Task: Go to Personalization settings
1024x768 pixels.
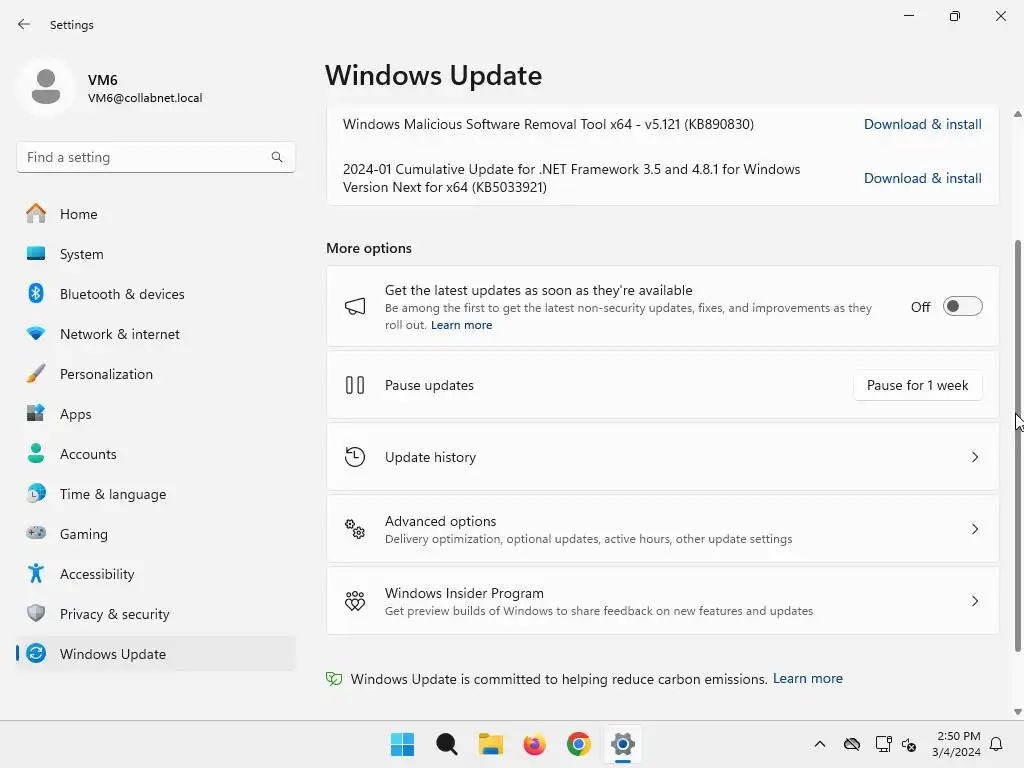Action: (155, 374)
